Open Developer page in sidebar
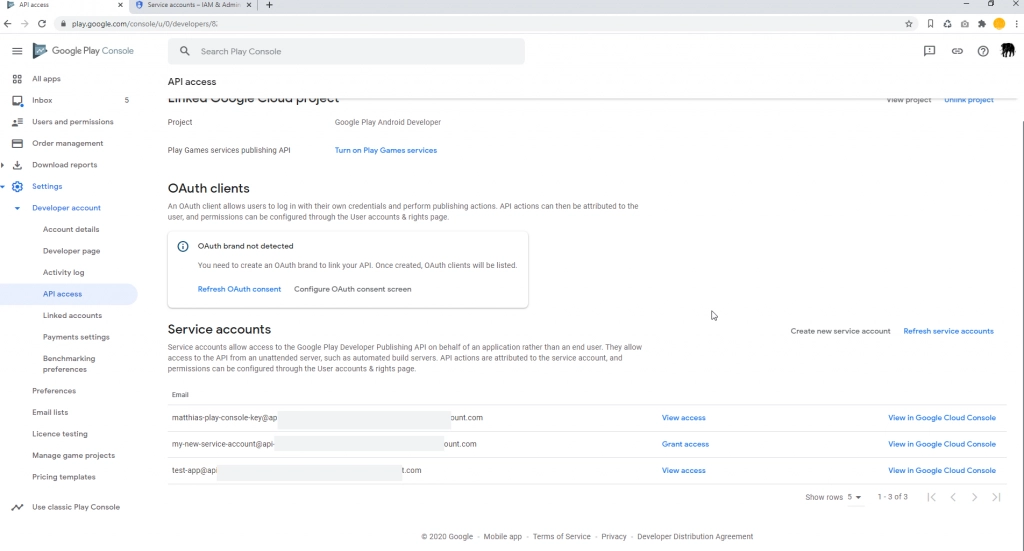This screenshot has height=551, width=1024. coord(72,251)
